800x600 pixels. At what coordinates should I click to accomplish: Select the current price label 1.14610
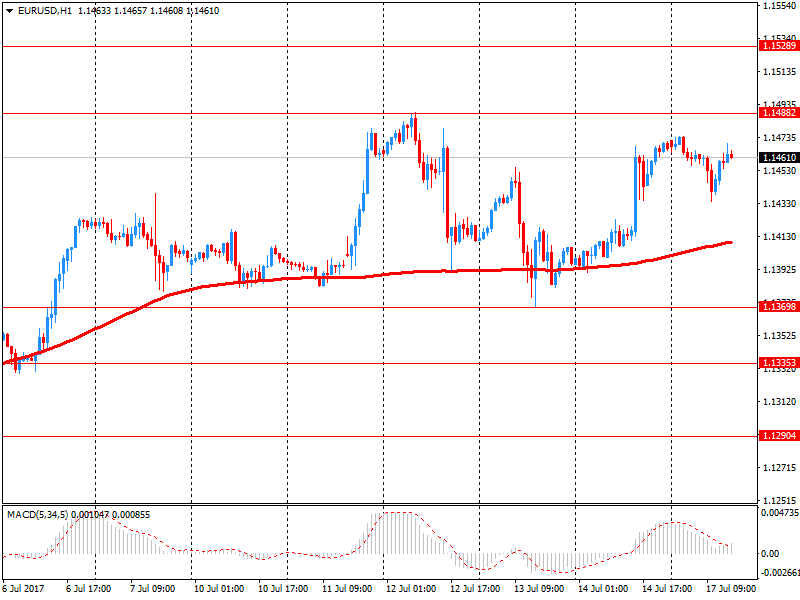[x=779, y=158]
